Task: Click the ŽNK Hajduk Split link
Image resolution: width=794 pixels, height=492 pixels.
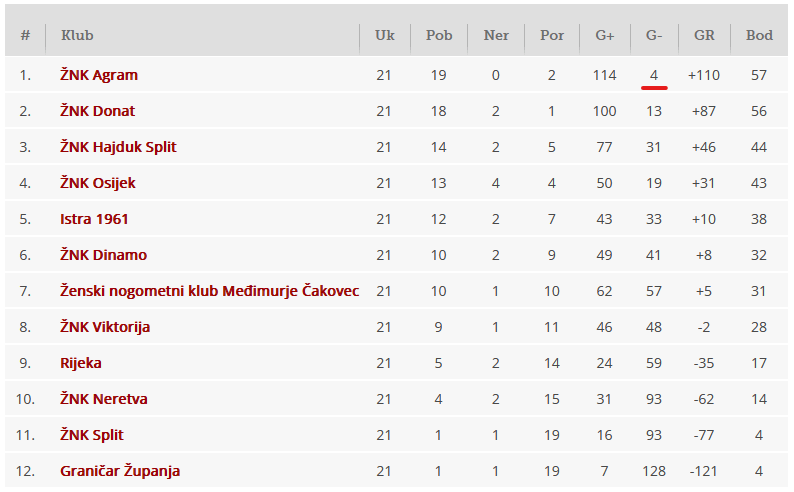Action: click(118, 147)
